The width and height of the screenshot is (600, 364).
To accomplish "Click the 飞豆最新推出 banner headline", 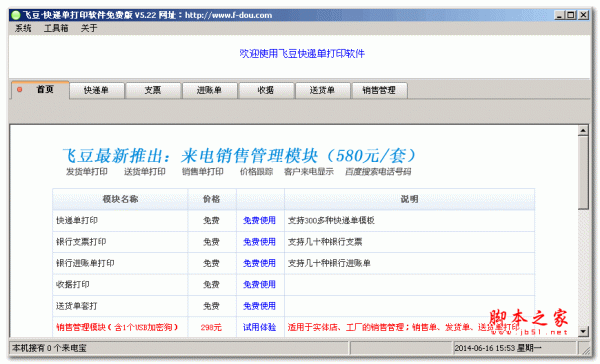I will click(240, 156).
